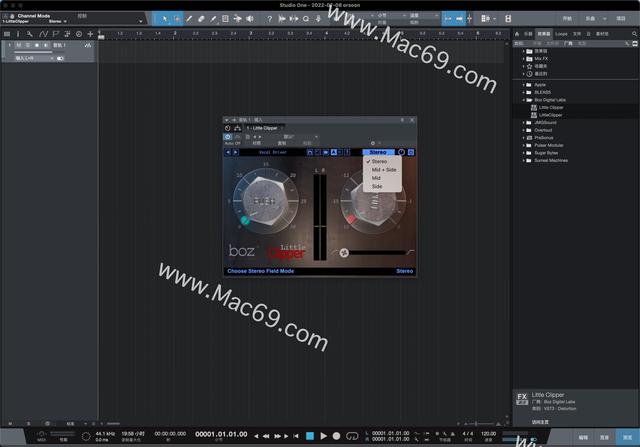640x447 pixels.
Task: Select the Side option in dropdown
Action: (377, 186)
